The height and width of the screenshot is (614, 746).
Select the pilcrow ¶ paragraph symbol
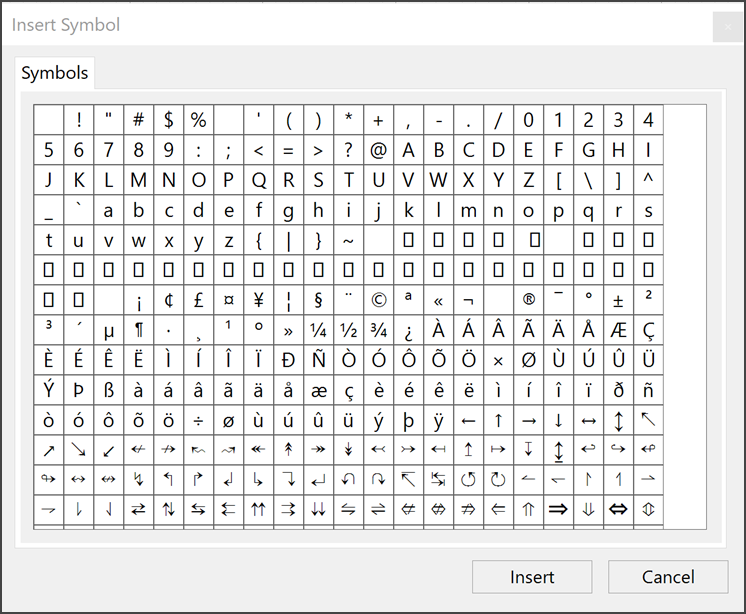[x=138, y=330]
